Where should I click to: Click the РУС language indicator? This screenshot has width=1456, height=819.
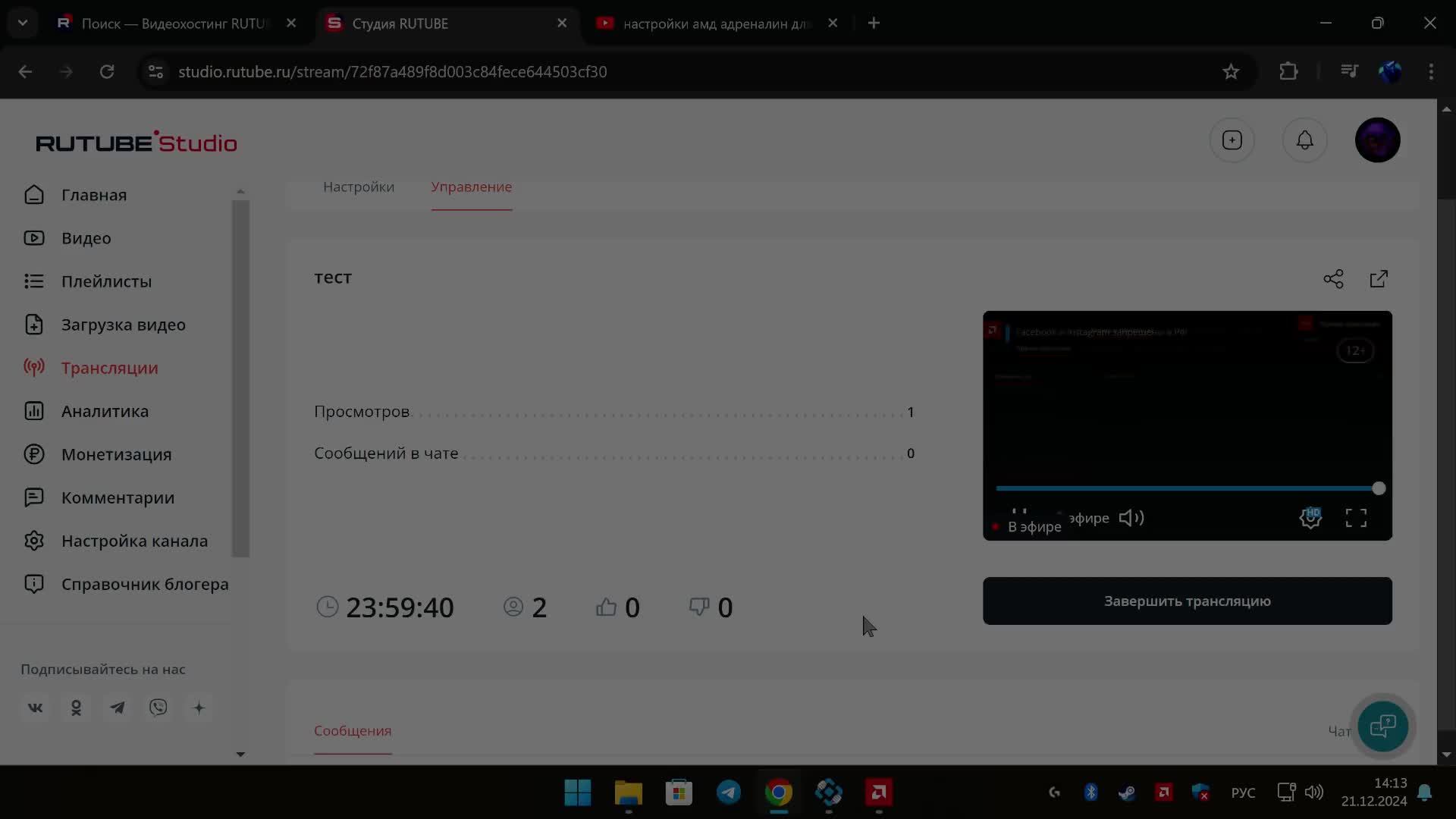(1243, 792)
